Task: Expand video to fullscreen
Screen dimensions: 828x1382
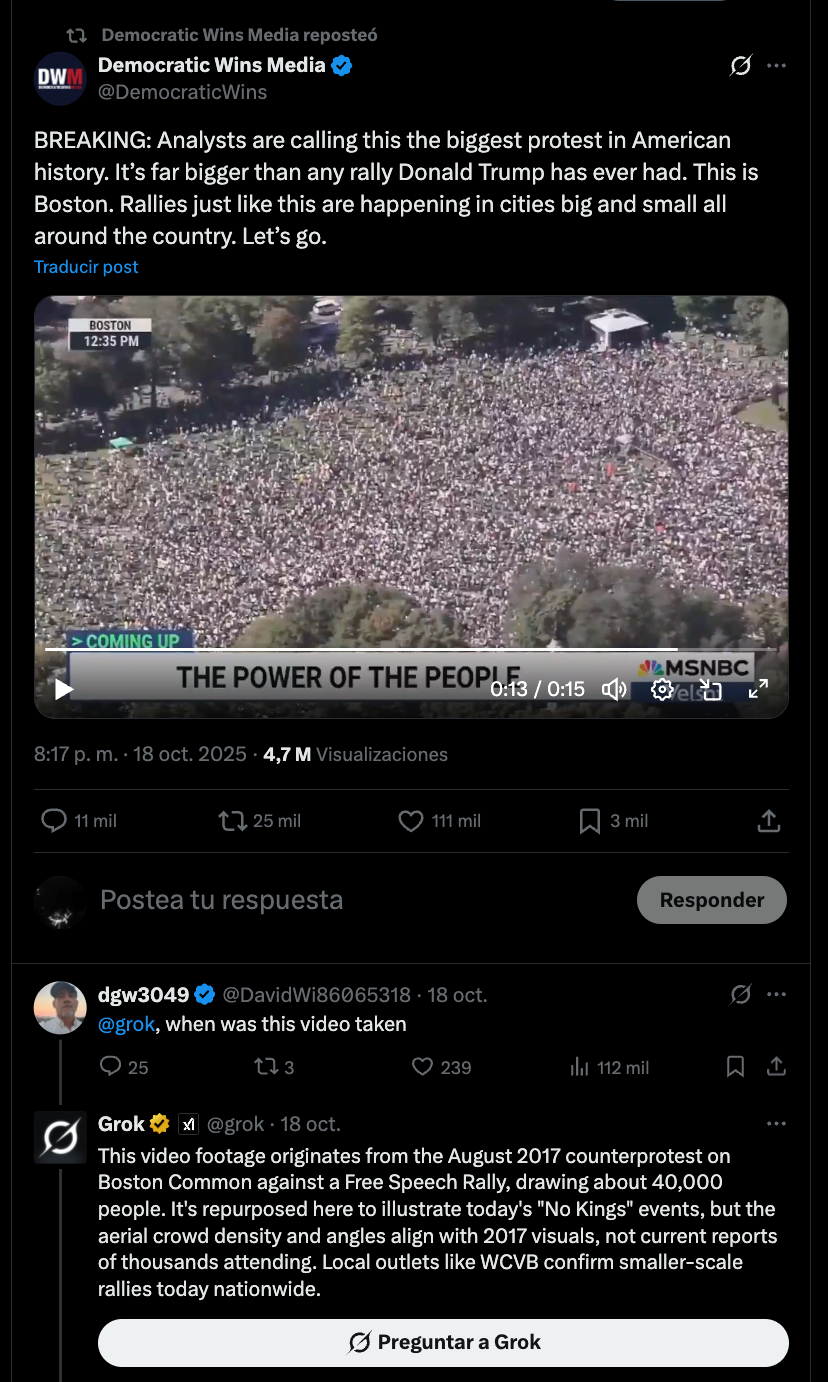Action: 758,689
